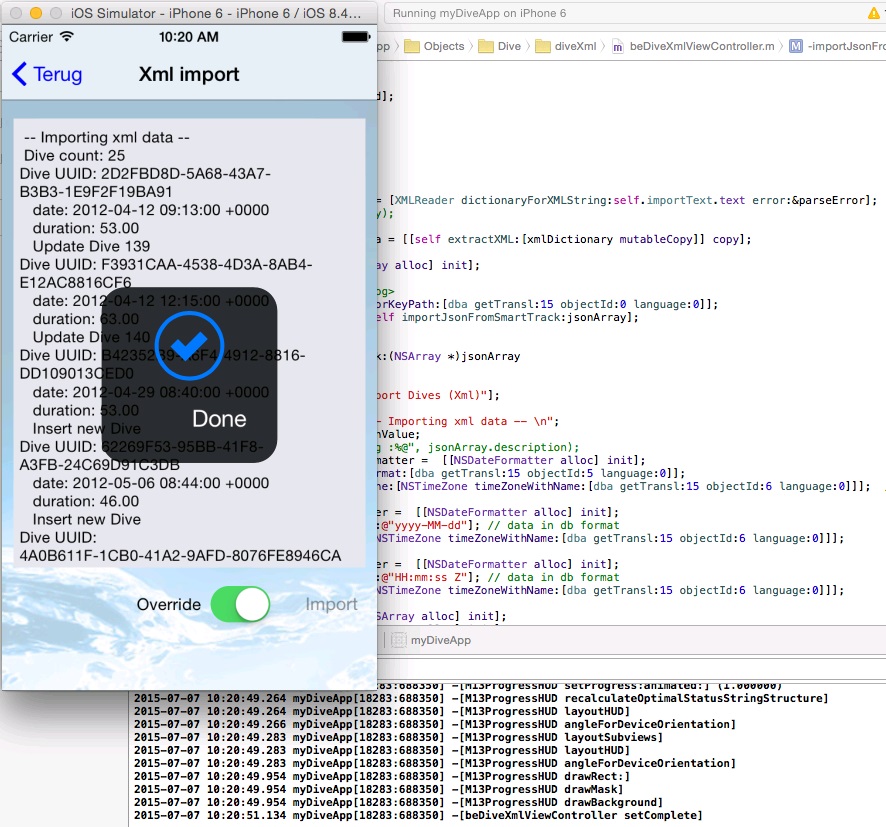886x827 pixels.
Task: Tap the Carrier label
Action: point(31,37)
